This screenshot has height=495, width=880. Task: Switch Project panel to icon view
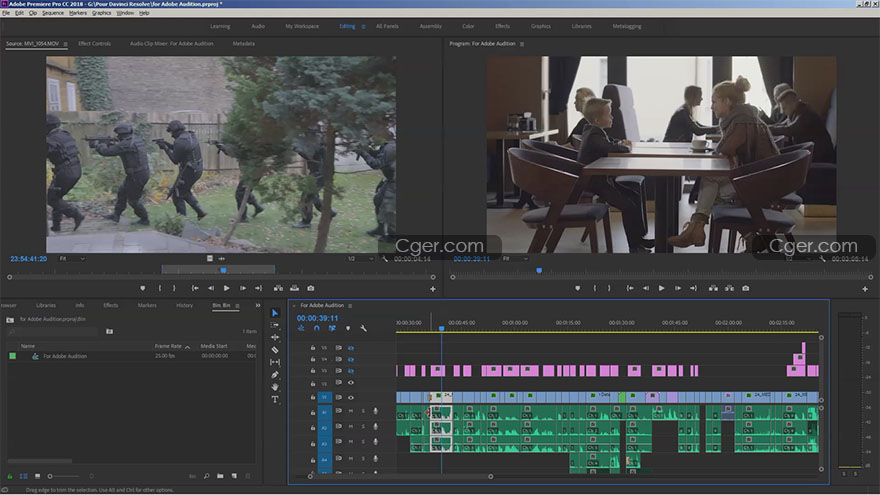coord(38,476)
